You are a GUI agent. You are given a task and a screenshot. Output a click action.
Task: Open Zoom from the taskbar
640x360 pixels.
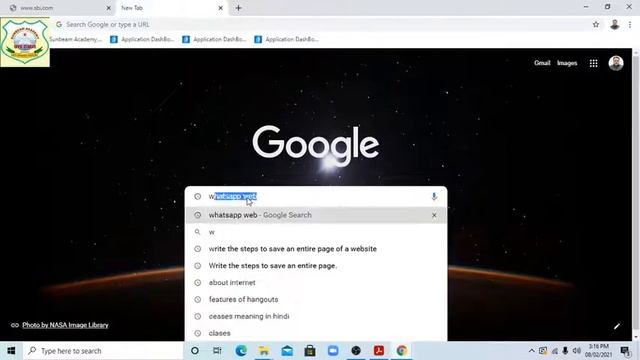333,351
